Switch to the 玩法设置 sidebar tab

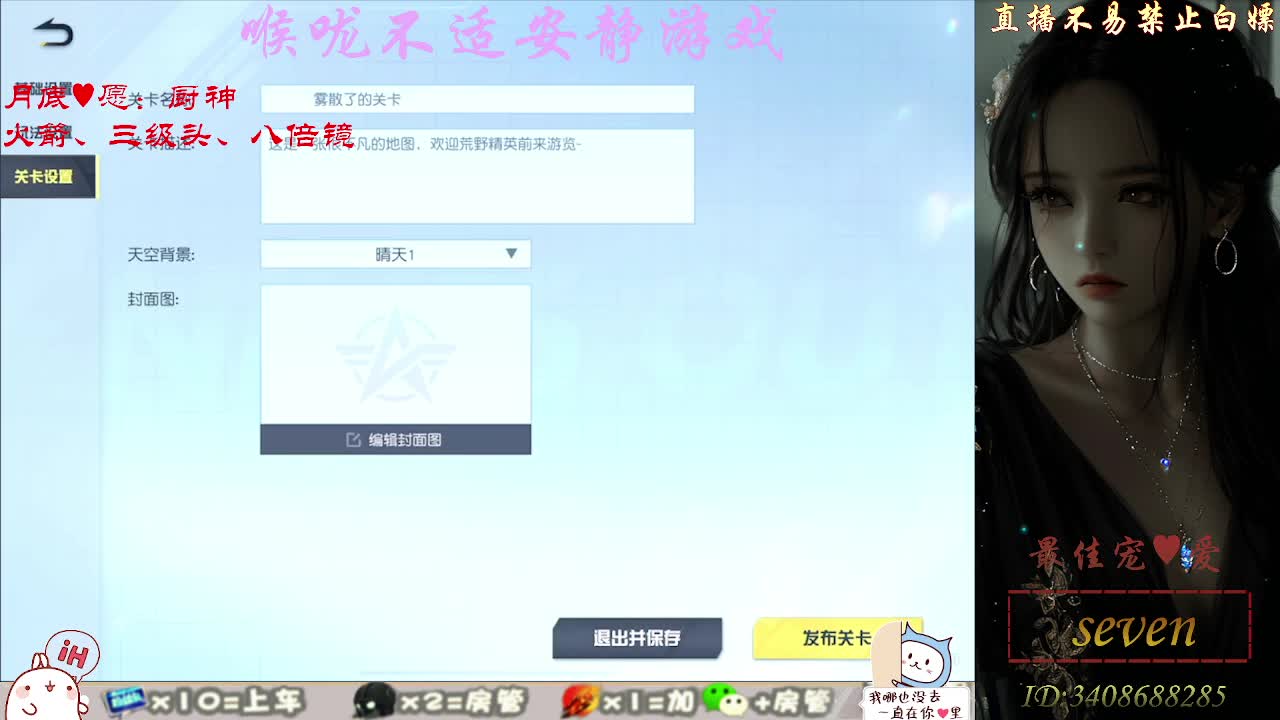point(45,130)
